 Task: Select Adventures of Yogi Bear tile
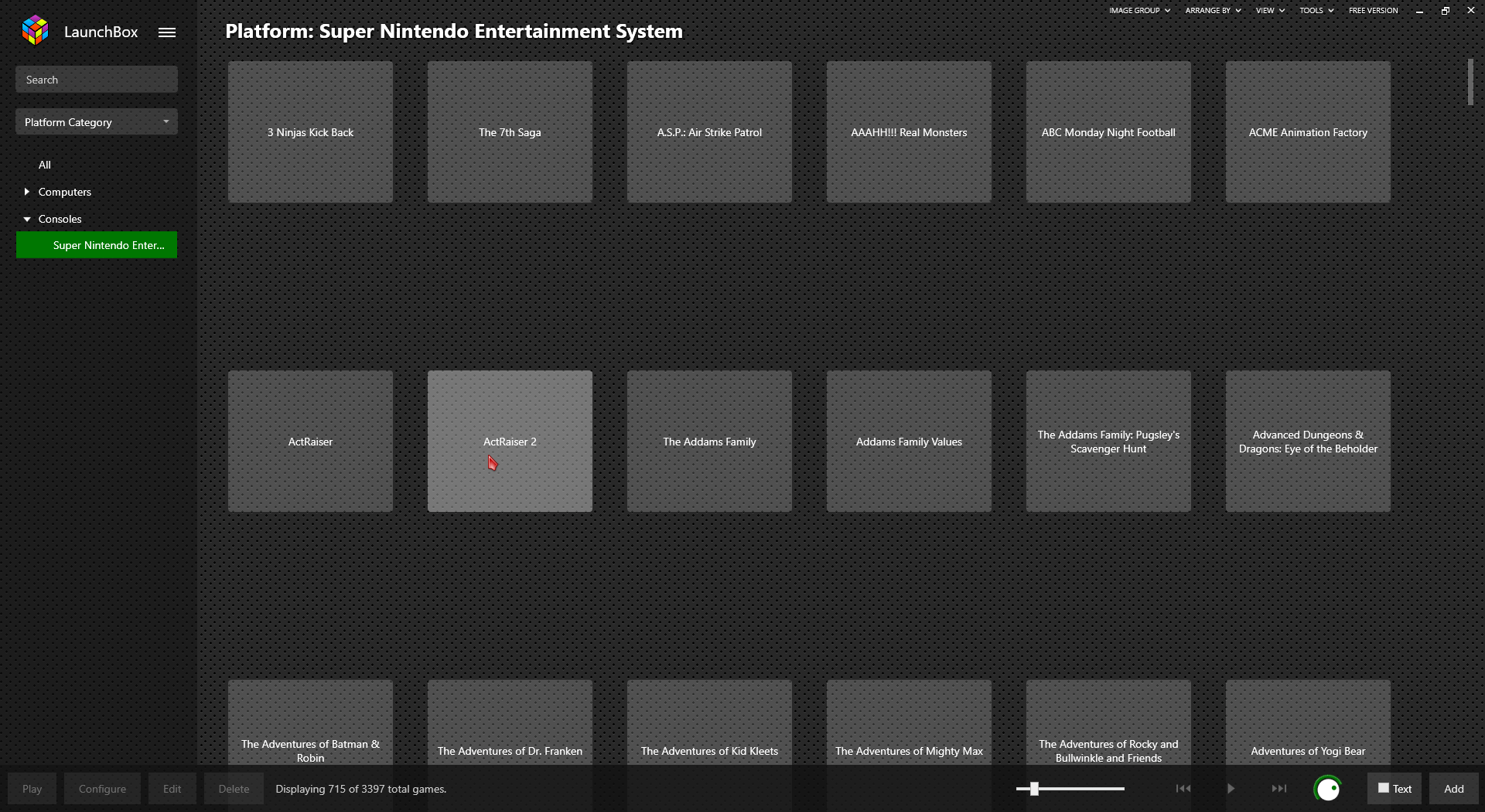coord(1308,723)
